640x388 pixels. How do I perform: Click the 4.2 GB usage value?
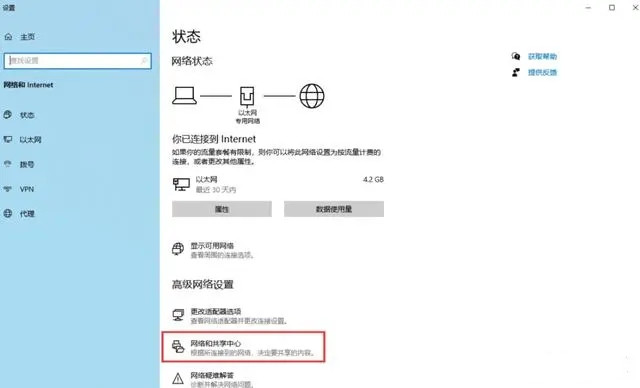click(x=373, y=180)
